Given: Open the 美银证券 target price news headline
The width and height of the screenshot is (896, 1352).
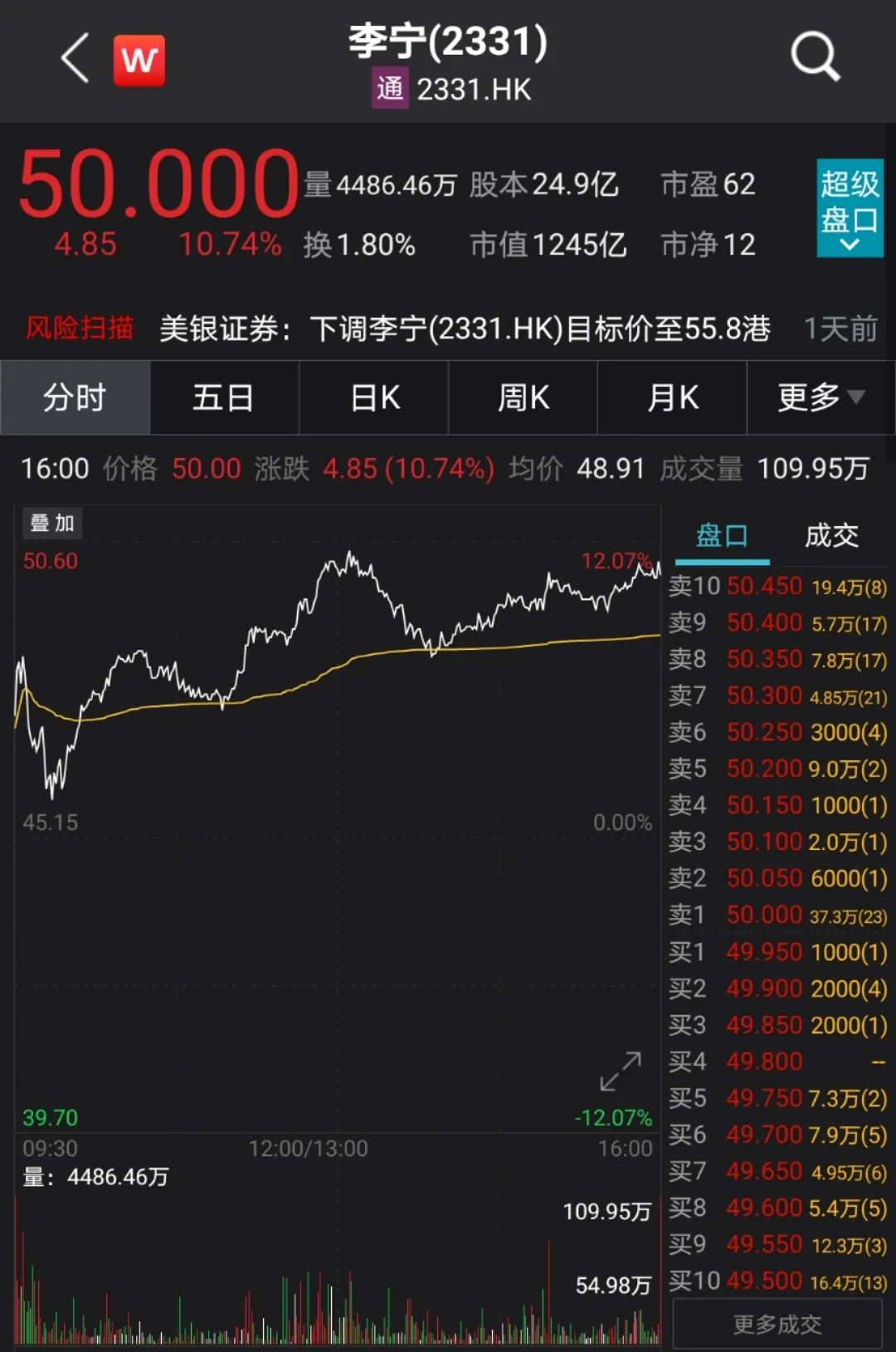Looking at the screenshot, I should click(465, 329).
